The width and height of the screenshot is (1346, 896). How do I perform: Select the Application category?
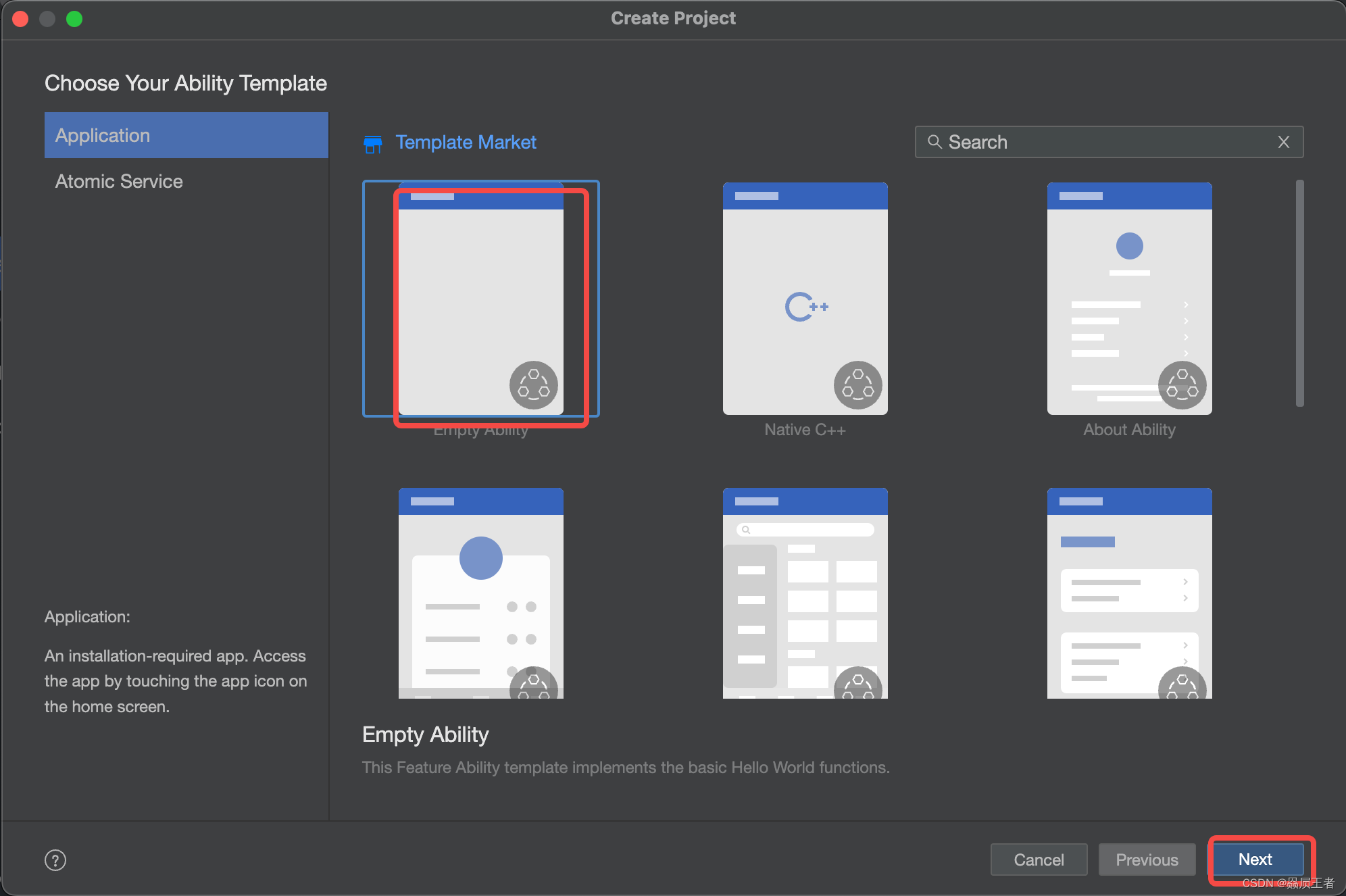(x=186, y=135)
